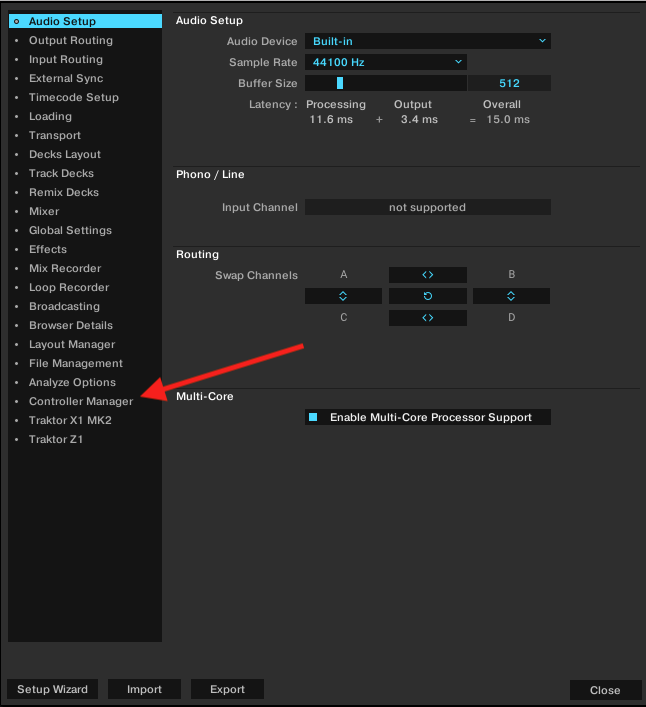Close the preferences window

tap(604, 690)
